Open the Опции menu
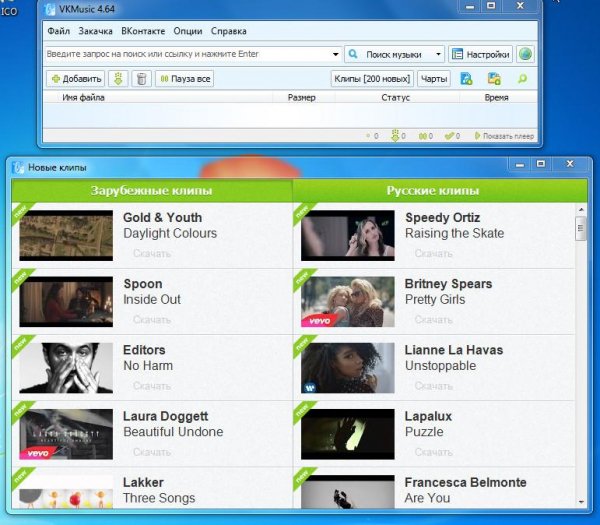600x525 pixels. [188, 31]
